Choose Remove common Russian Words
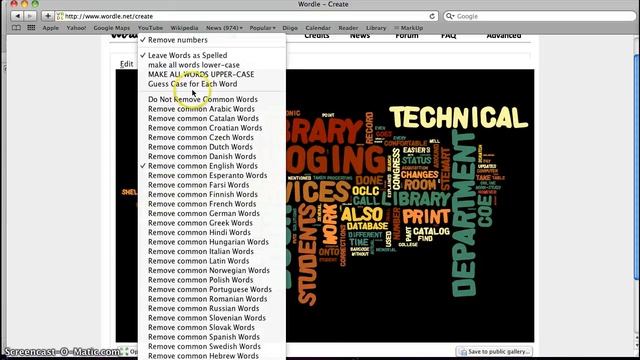This screenshot has width=640, height=360. coord(212,308)
